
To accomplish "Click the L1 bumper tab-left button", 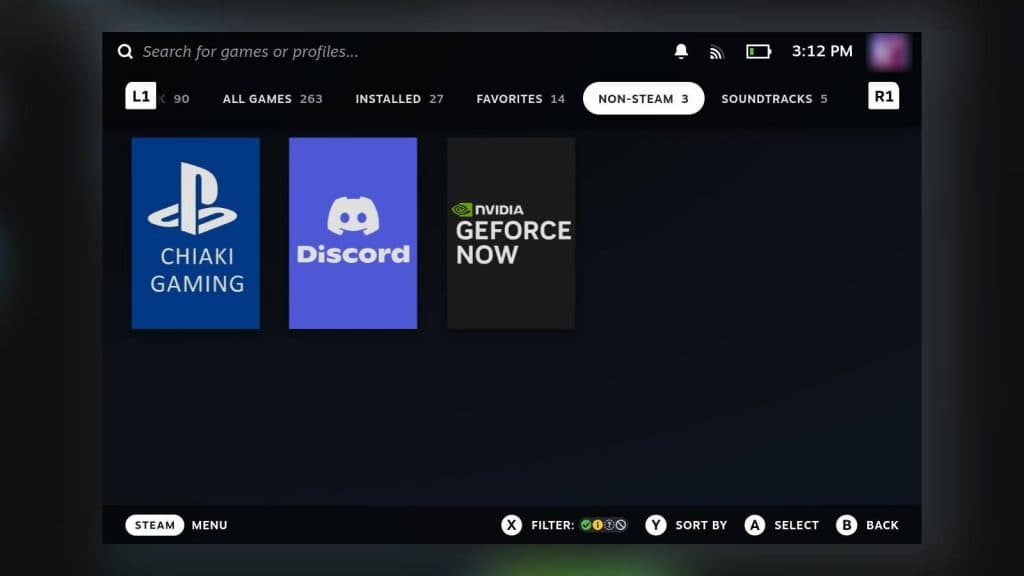I will [x=140, y=96].
